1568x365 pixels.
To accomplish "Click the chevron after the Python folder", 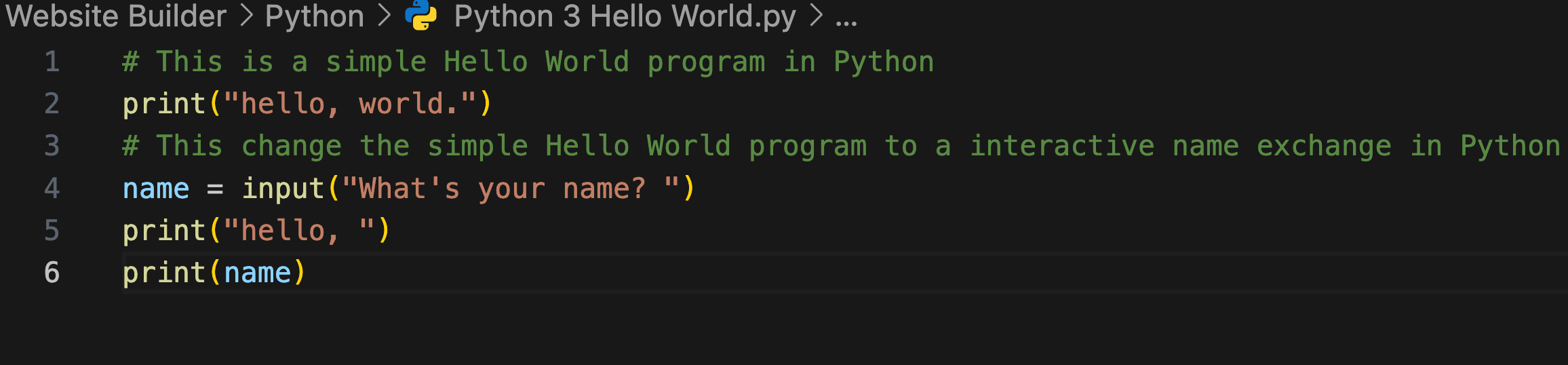I will point(385,16).
